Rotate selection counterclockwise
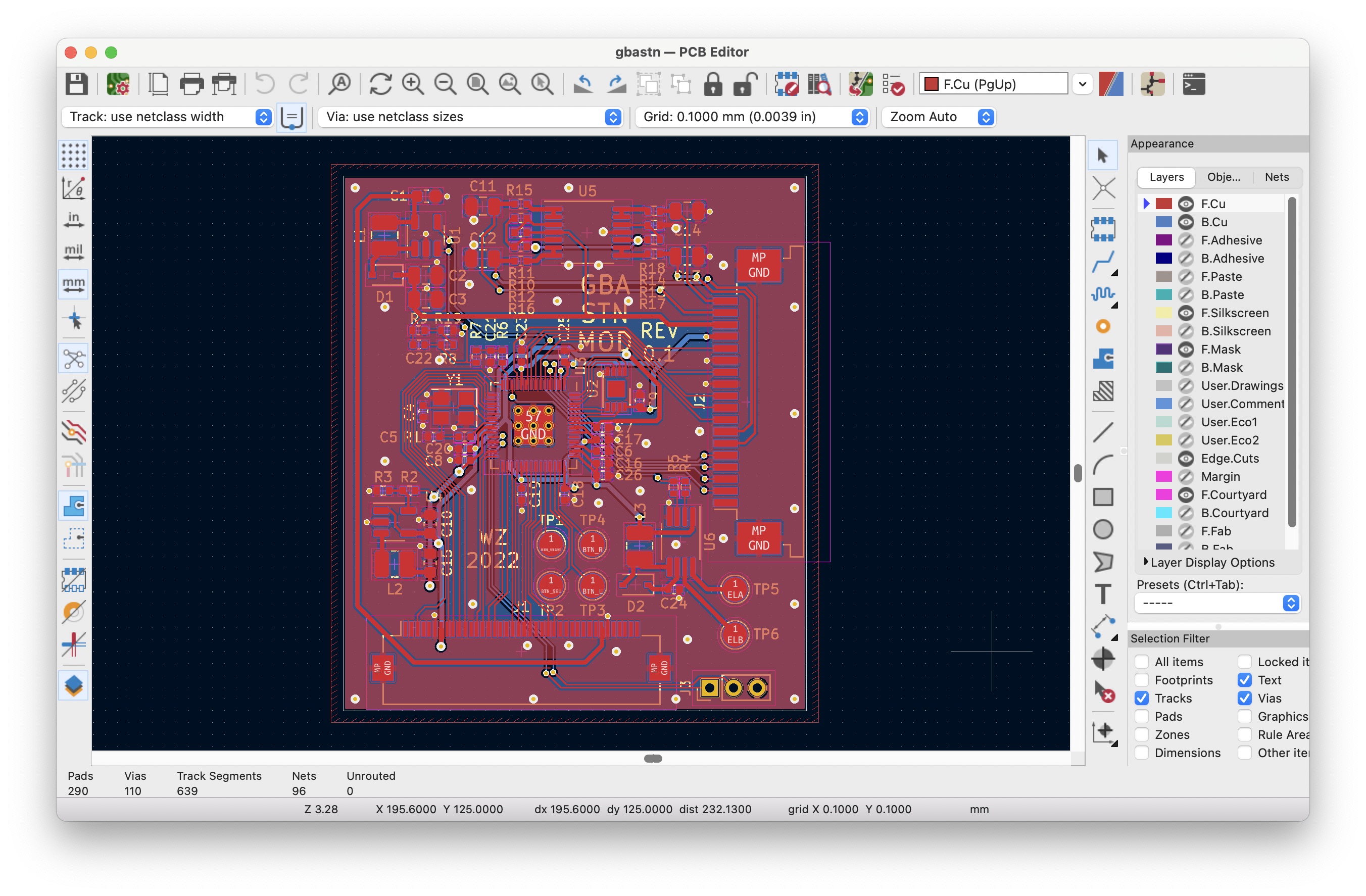The width and height of the screenshot is (1366, 896). [x=583, y=84]
